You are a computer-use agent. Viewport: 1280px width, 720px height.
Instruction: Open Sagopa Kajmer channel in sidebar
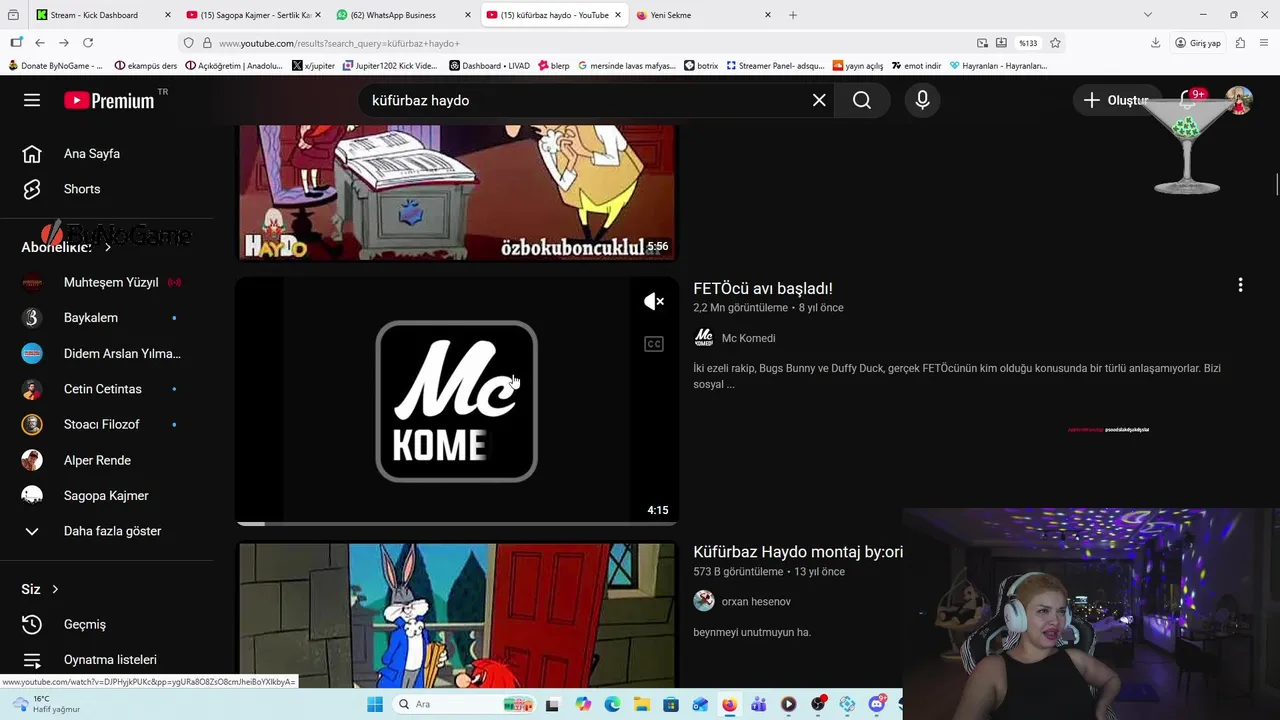[x=106, y=495]
